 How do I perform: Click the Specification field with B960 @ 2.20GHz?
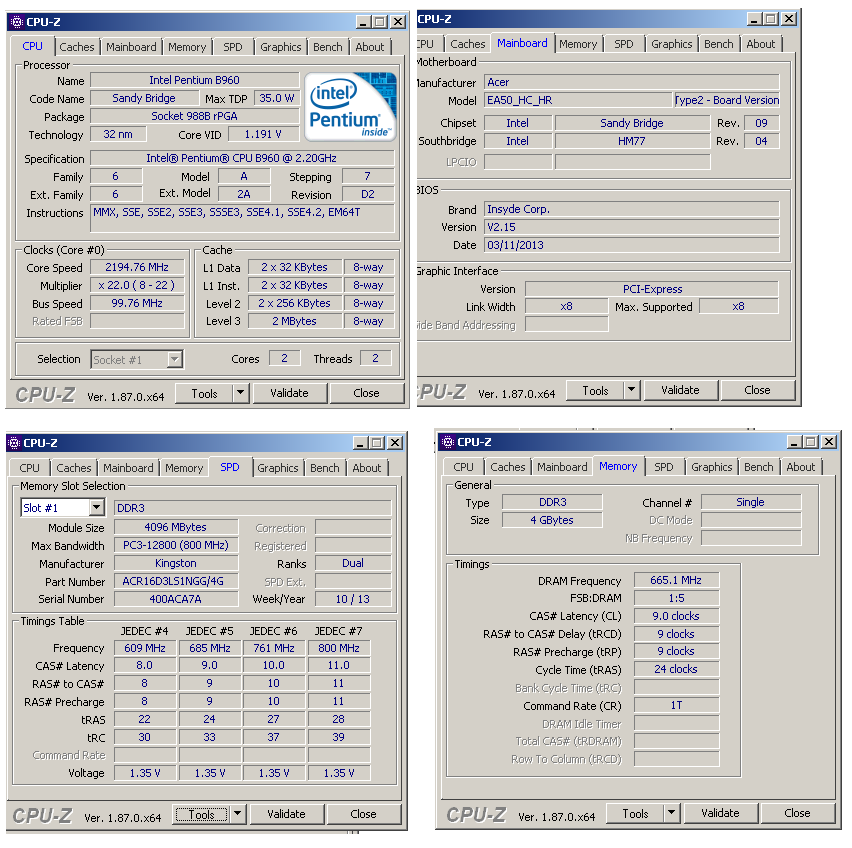(242, 158)
